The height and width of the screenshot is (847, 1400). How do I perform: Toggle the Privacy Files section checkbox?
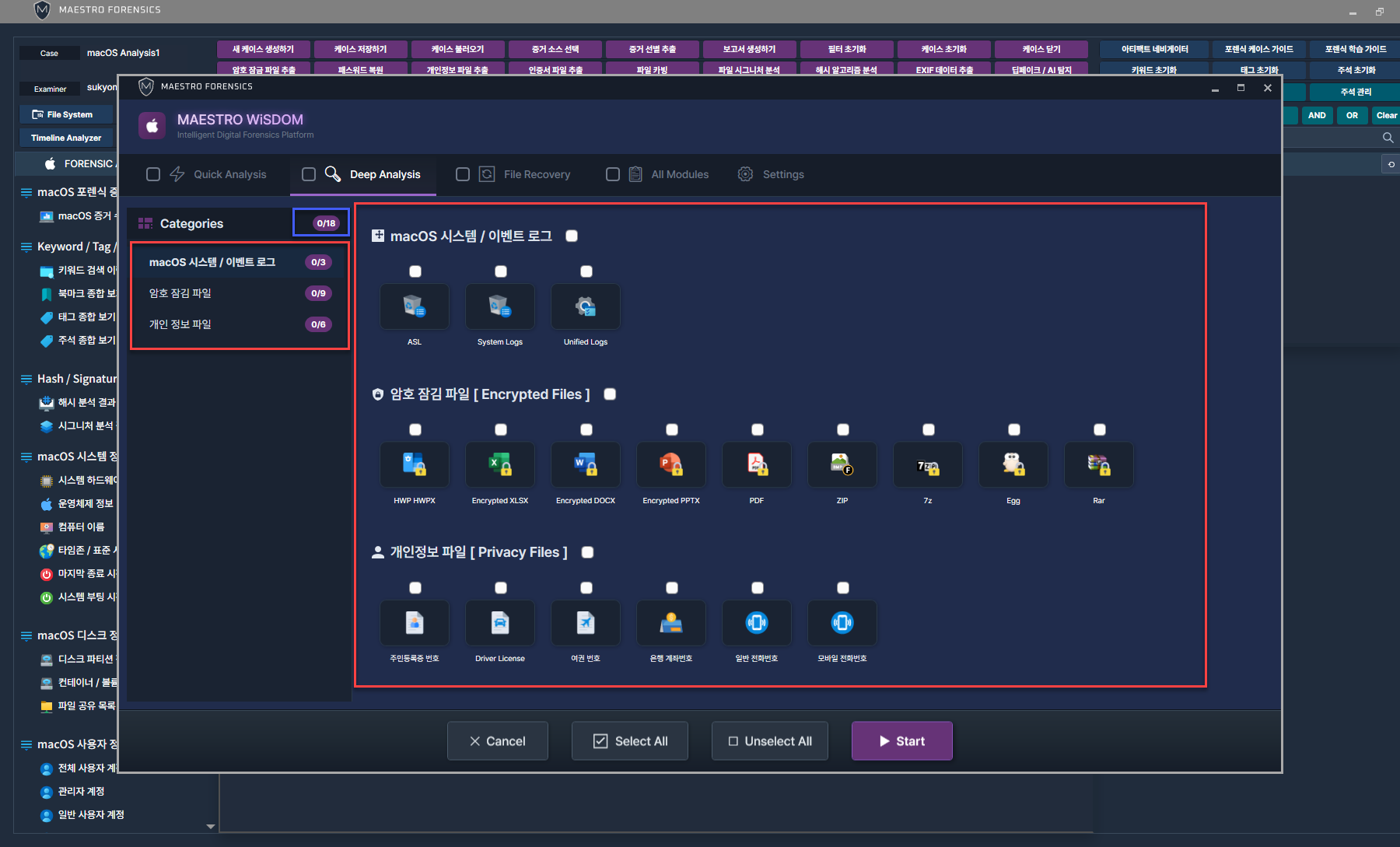588,552
